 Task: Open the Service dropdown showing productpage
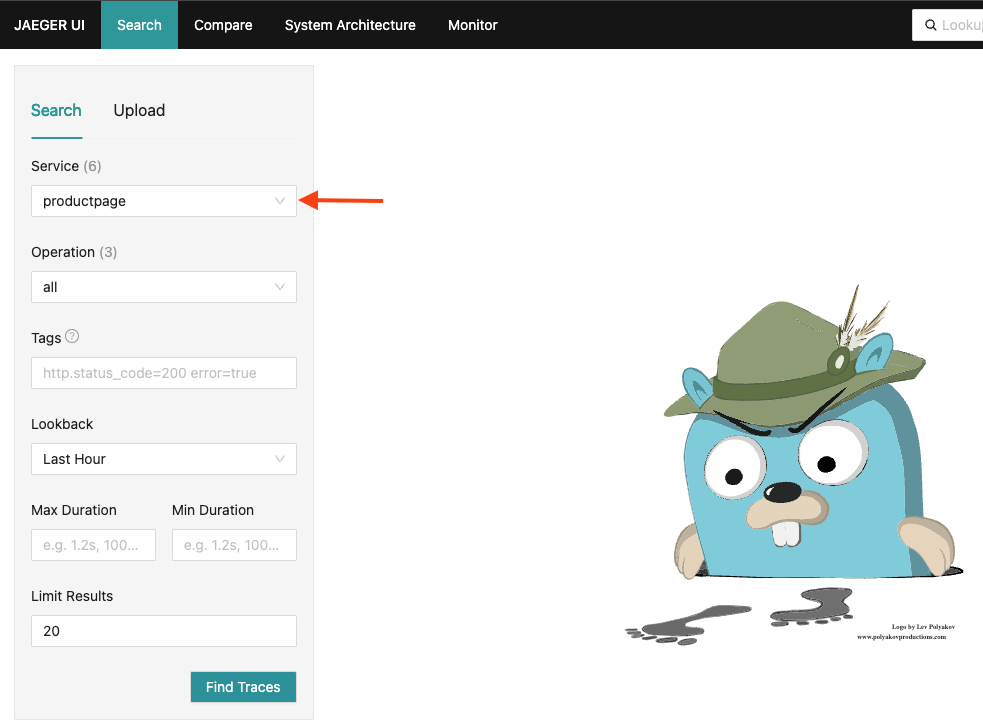point(150,200)
